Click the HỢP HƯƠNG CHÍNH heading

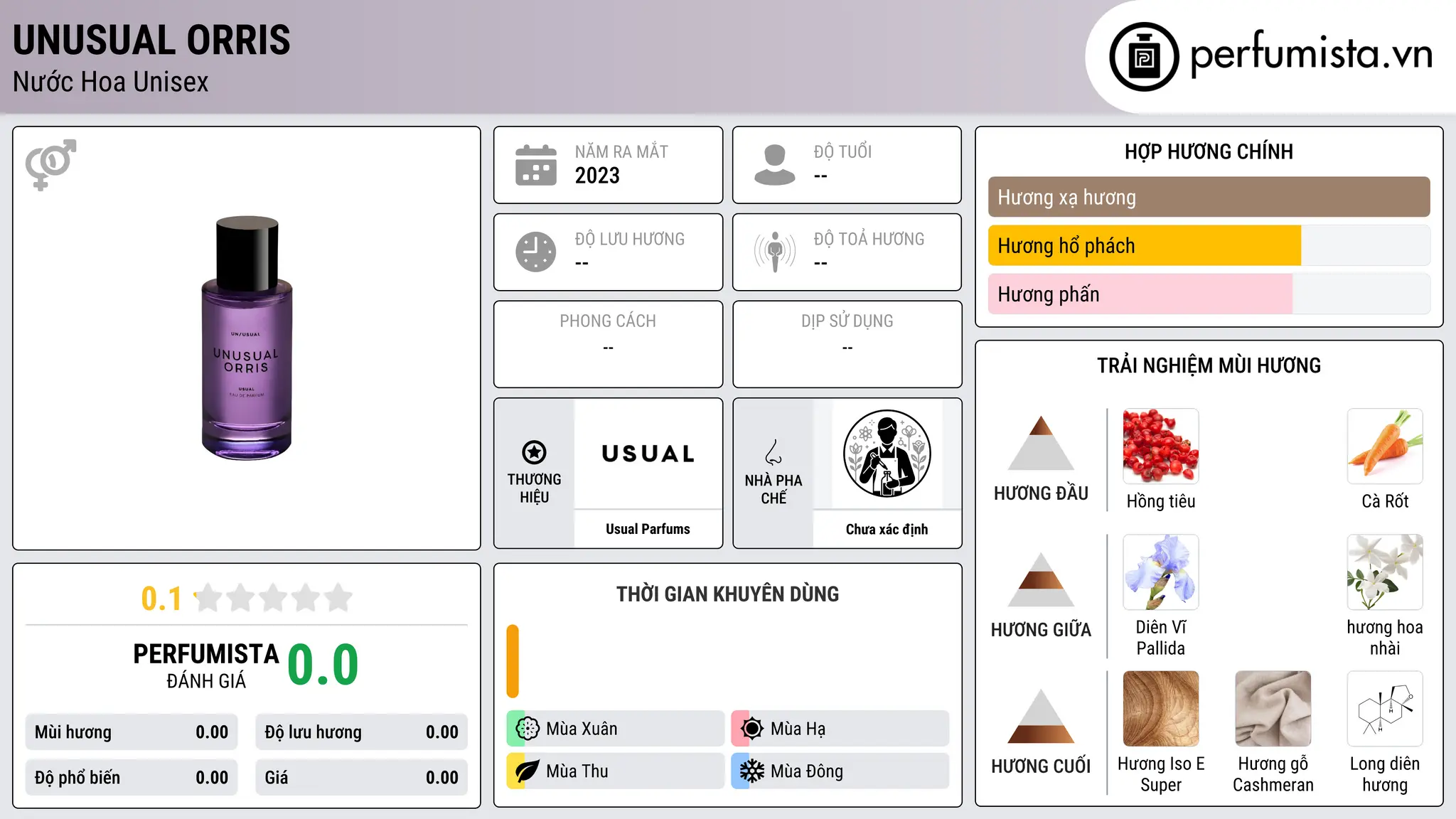pyautogui.click(x=1209, y=151)
